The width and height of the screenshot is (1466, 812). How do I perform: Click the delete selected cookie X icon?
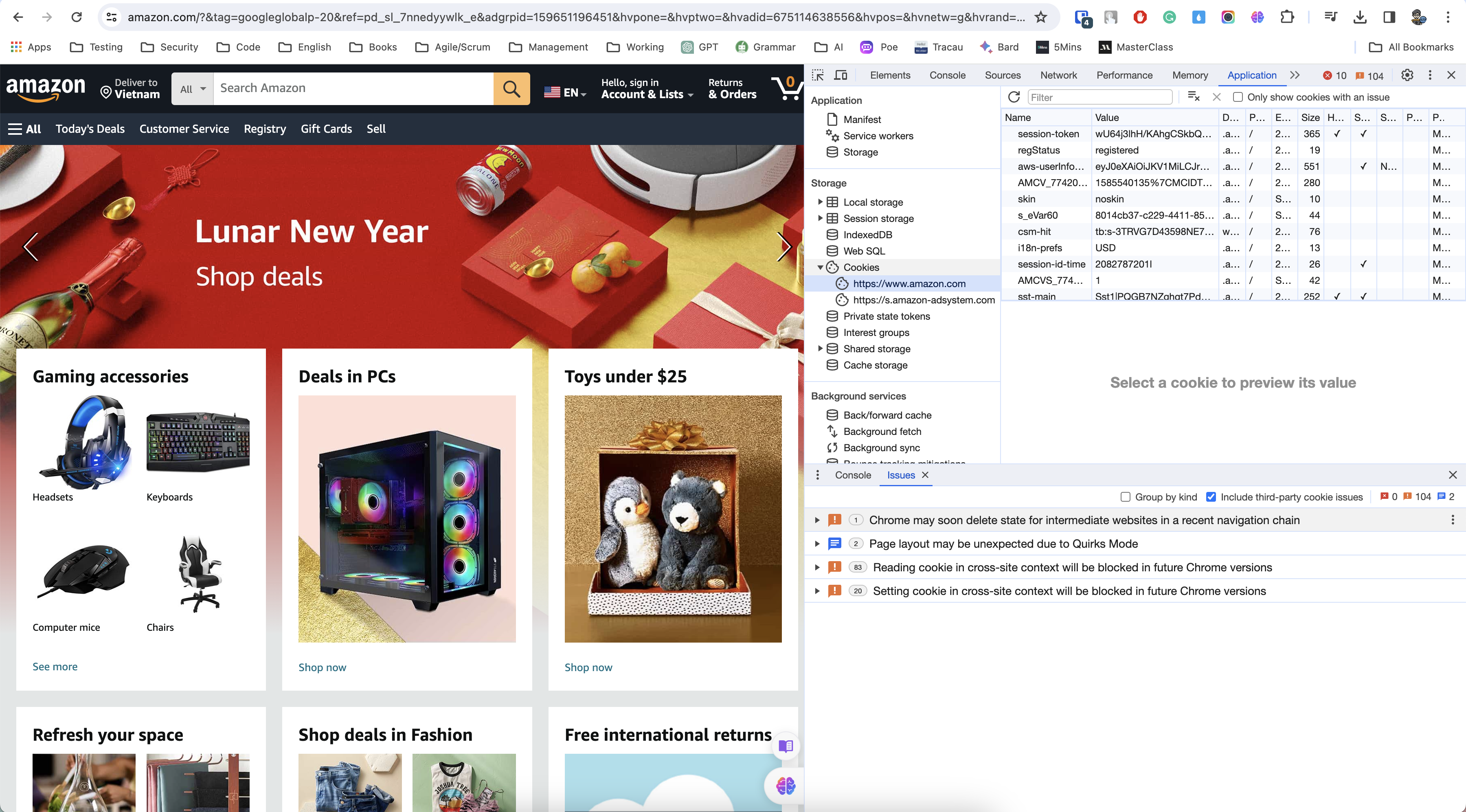tap(1217, 97)
